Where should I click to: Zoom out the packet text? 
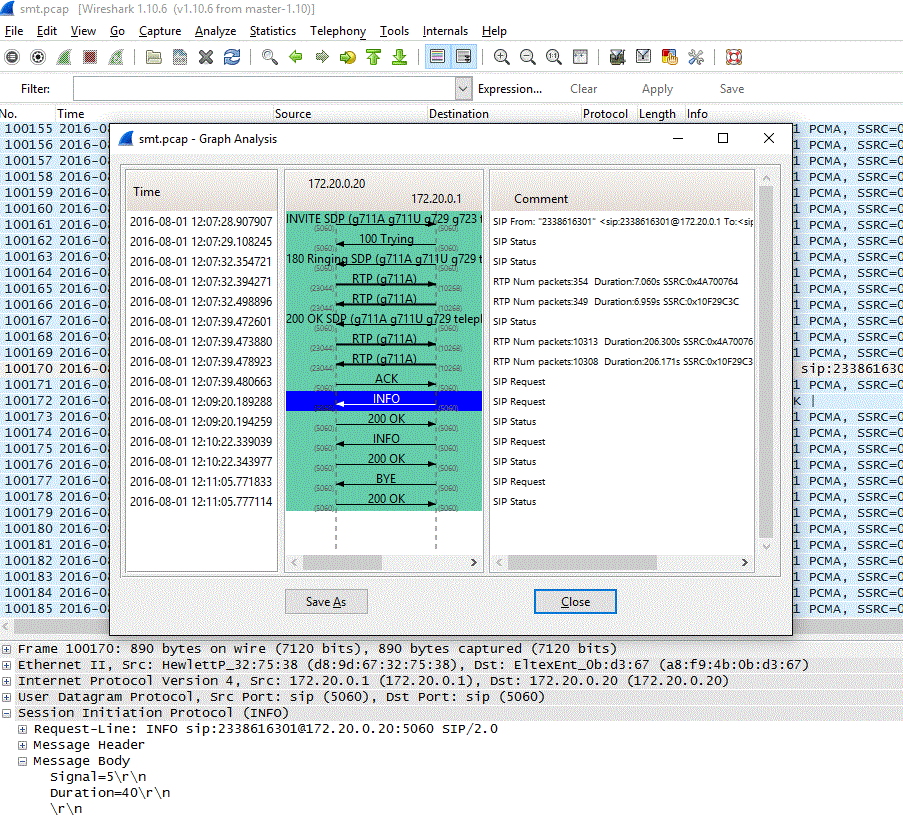[528, 57]
